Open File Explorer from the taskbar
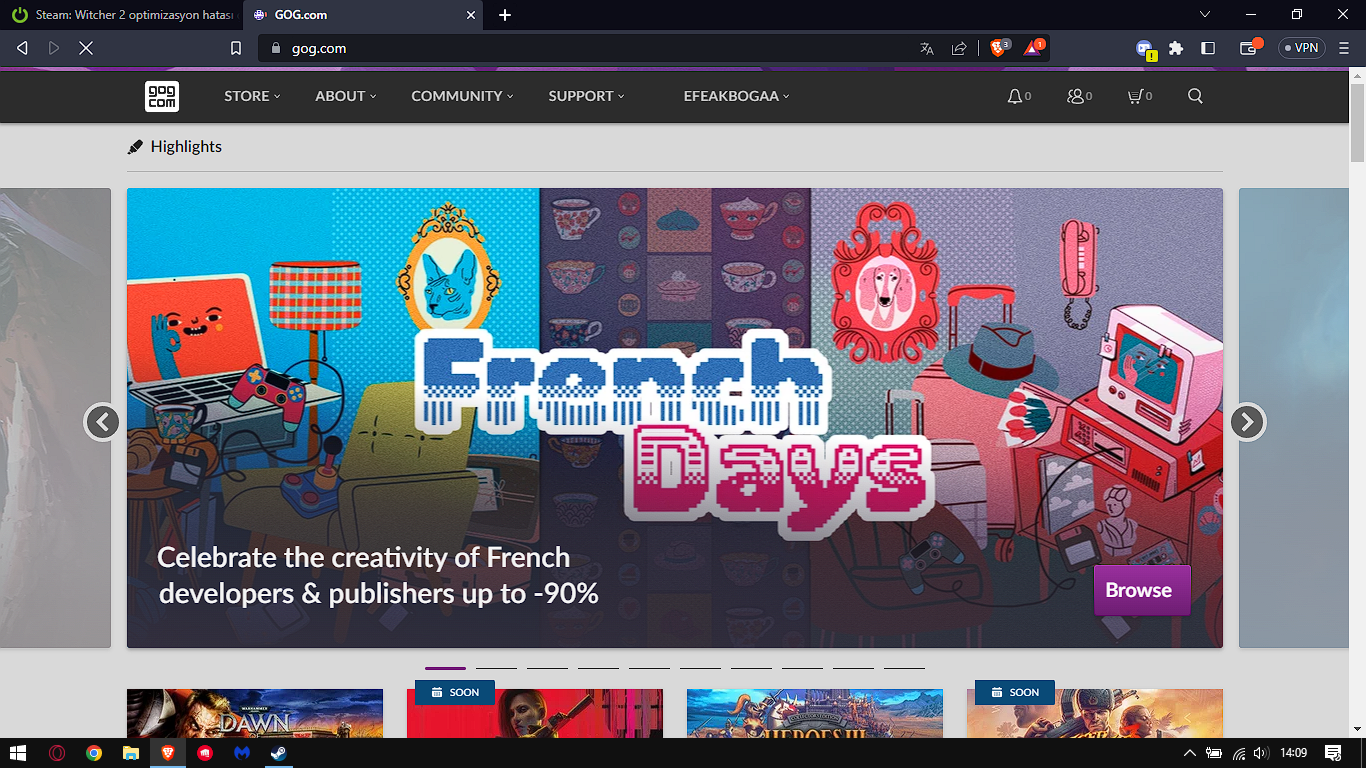 coord(130,753)
